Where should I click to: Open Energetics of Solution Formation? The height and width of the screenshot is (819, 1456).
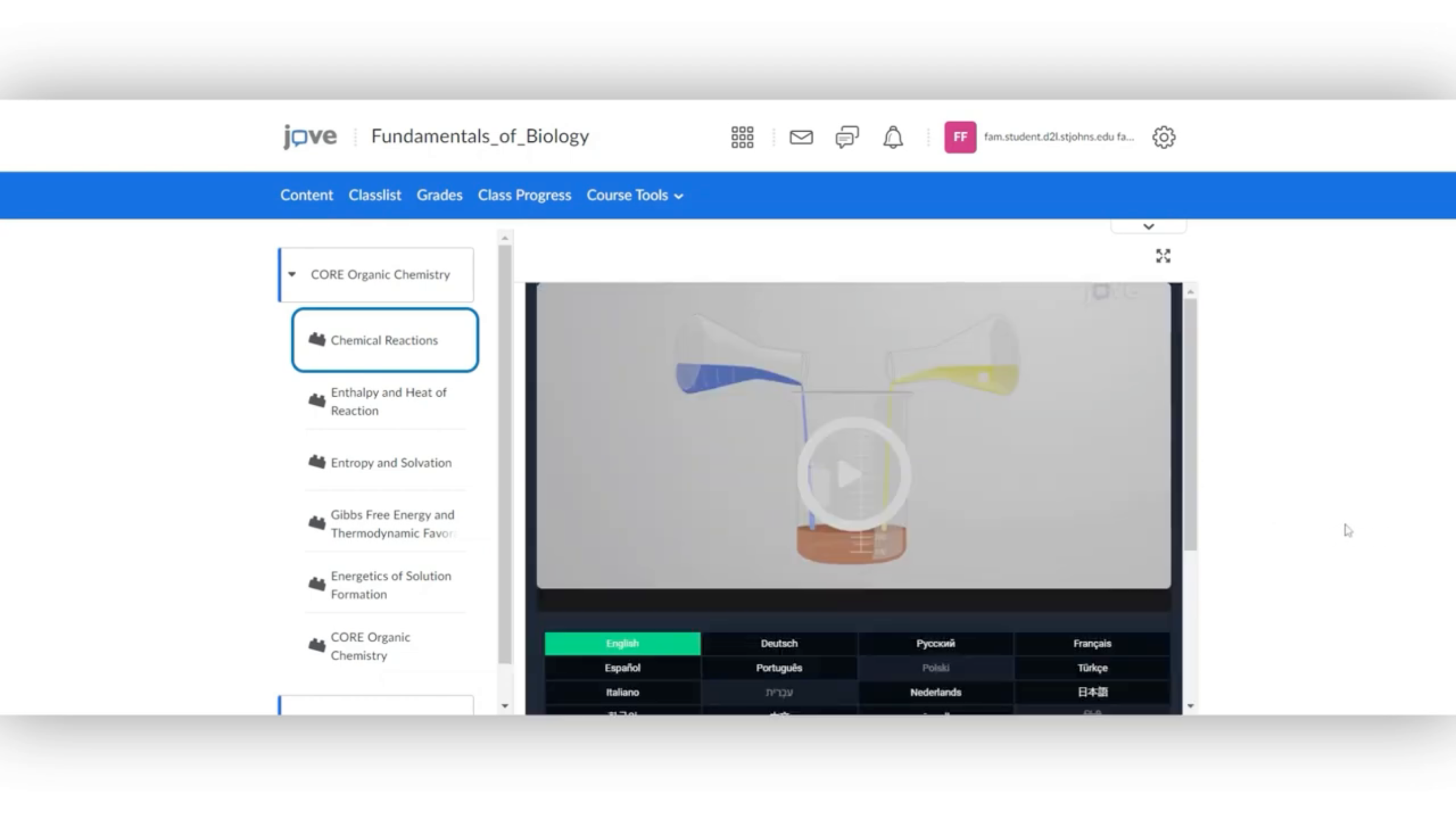click(x=391, y=585)
